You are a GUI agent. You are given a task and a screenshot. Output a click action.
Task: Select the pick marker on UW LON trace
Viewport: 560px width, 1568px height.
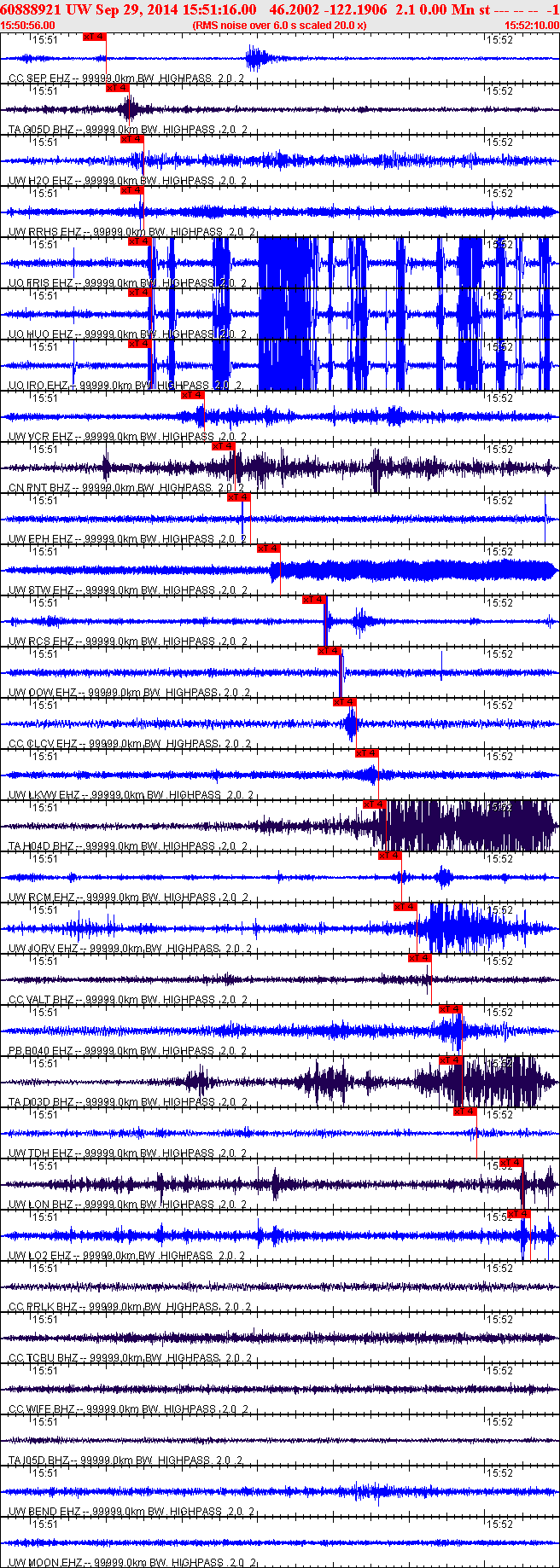pyautogui.click(x=511, y=1162)
